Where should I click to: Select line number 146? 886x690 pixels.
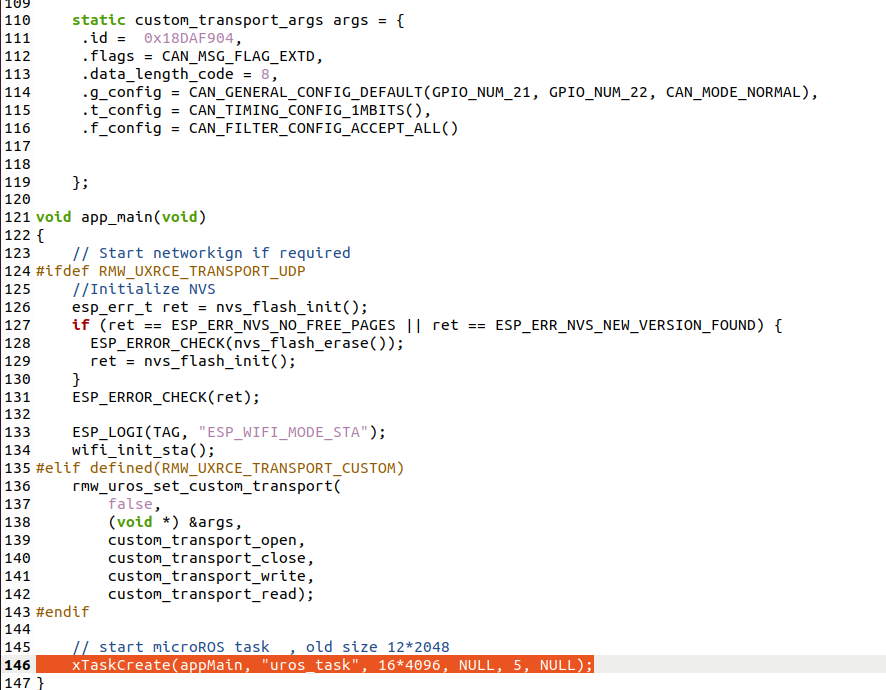(x=17, y=665)
